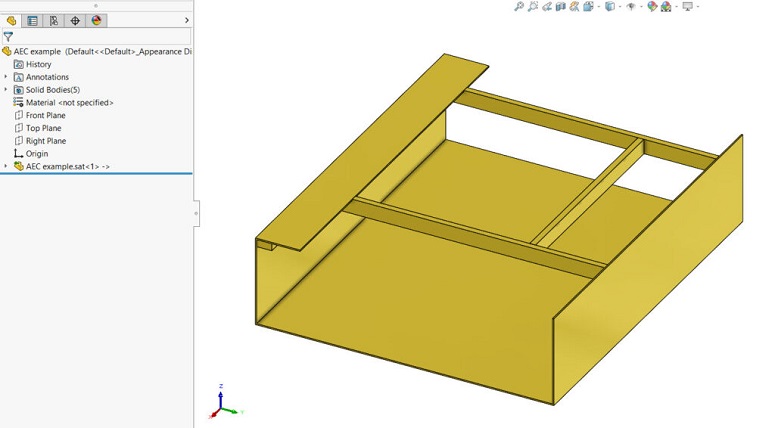Image resolution: width=775 pixels, height=428 pixels.
Task: Open the View Settings dropdown arrow
Action: tap(698, 6)
